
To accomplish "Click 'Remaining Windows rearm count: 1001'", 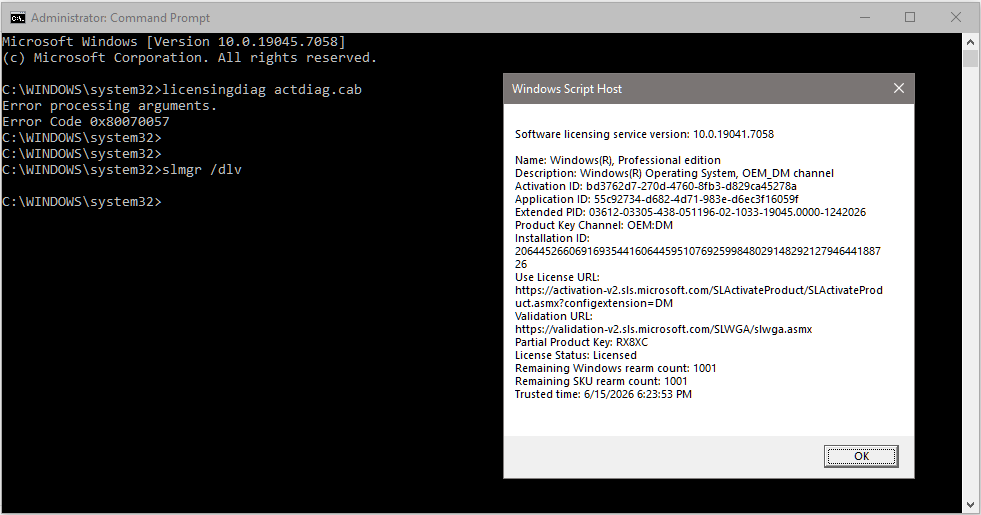I will [616, 369].
